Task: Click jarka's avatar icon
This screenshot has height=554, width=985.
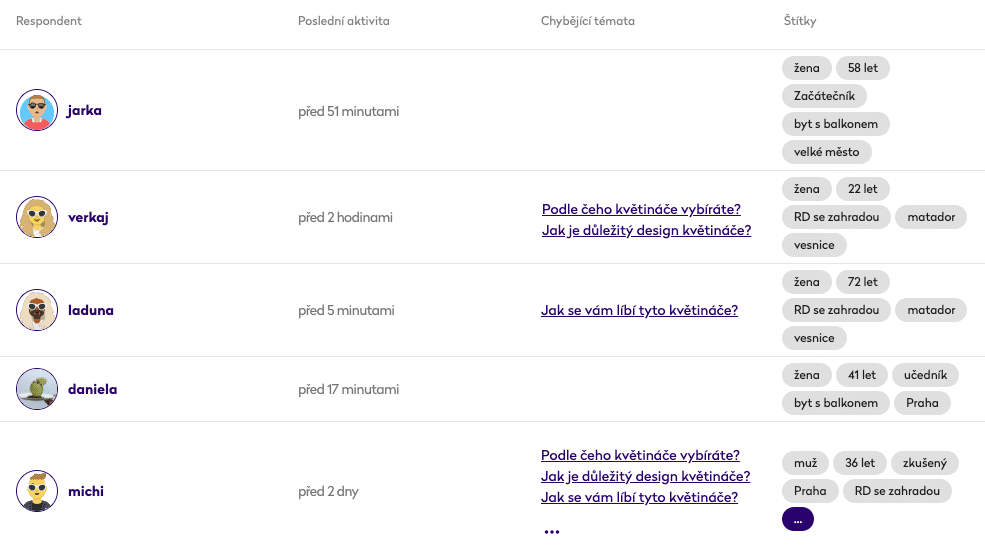Action: 37,110
